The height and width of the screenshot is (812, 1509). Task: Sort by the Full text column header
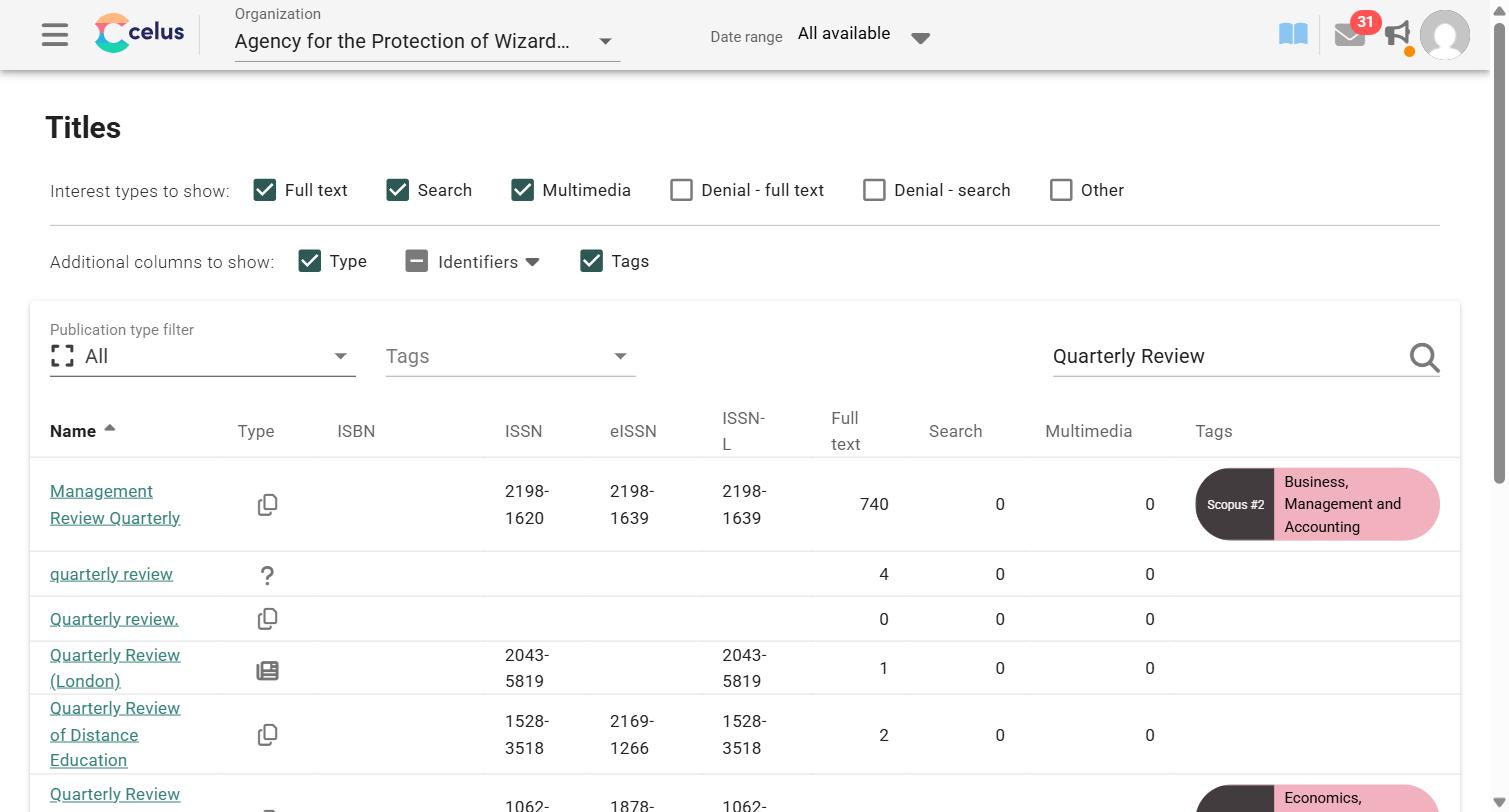(845, 431)
